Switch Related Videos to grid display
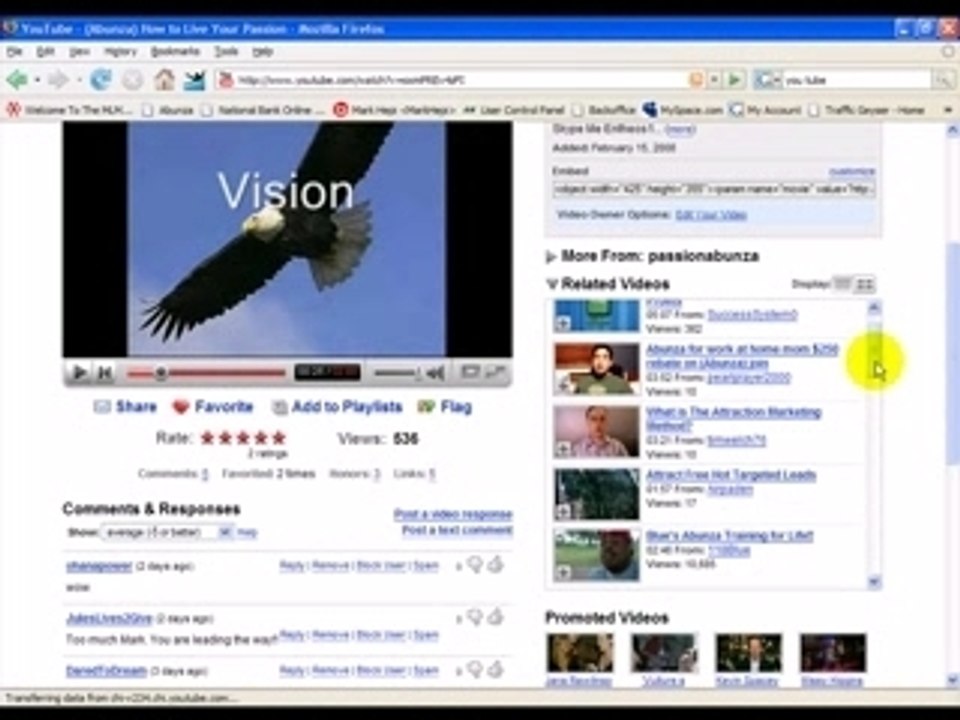 [864, 283]
